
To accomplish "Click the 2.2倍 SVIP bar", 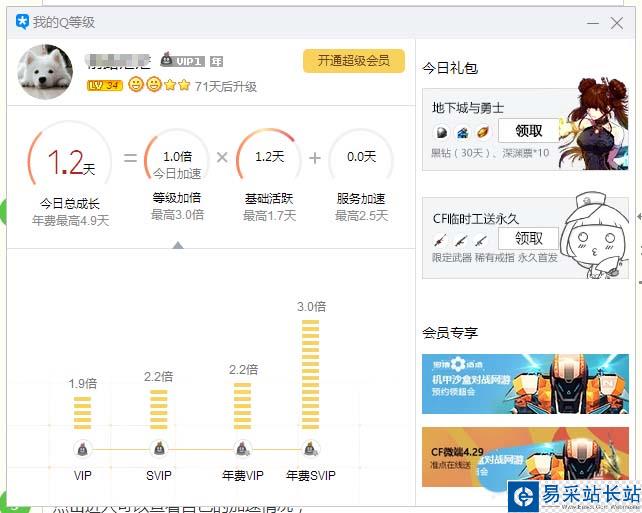I will click(158, 409).
